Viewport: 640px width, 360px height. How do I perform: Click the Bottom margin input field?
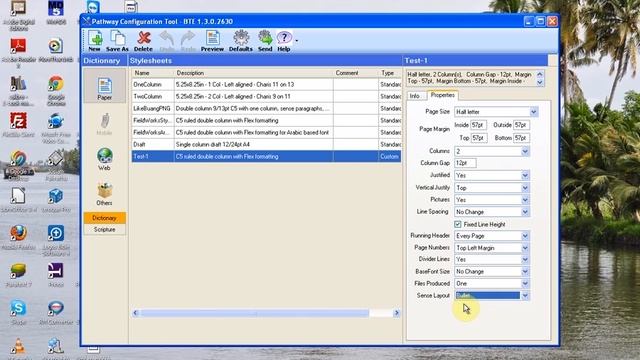coord(521,138)
